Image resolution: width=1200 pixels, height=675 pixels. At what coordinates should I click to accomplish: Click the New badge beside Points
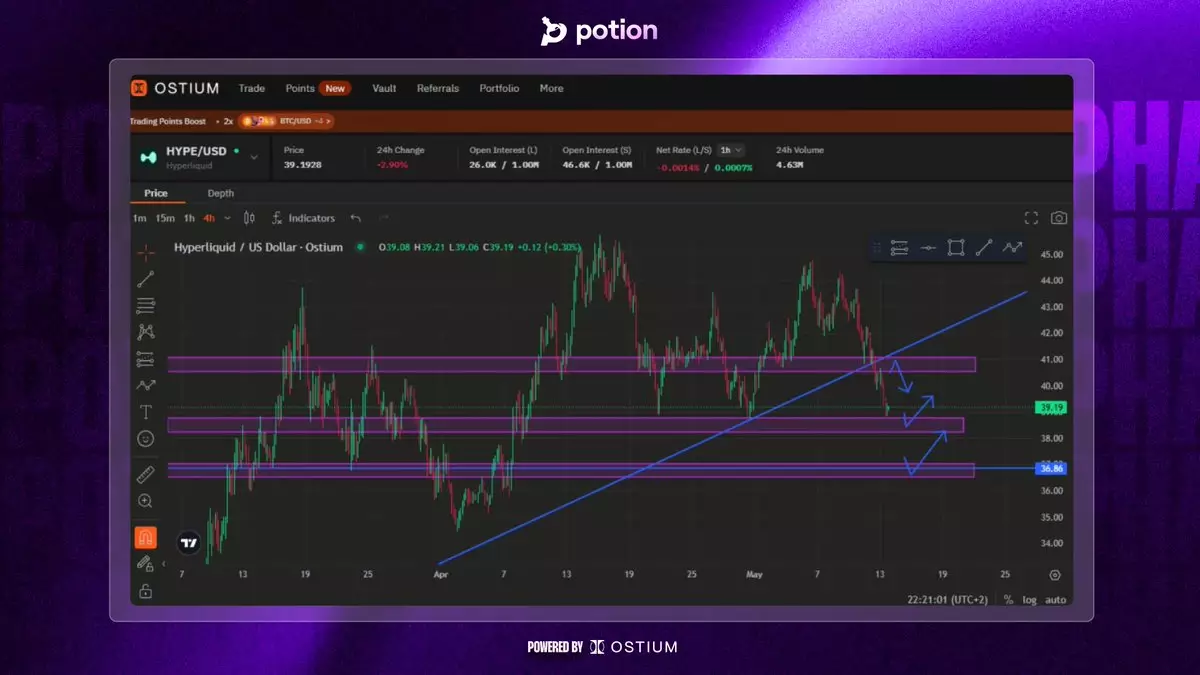click(335, 88)
